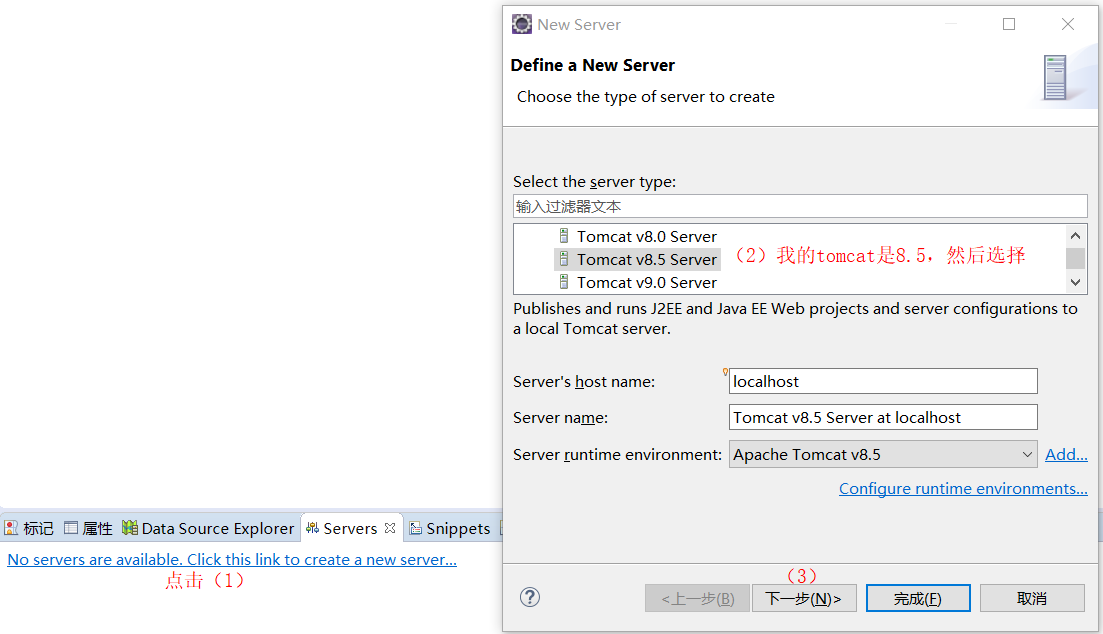Open Configure runtime environments link
The height and width of the screenshot is (634, 1103).
coord(963,488)
